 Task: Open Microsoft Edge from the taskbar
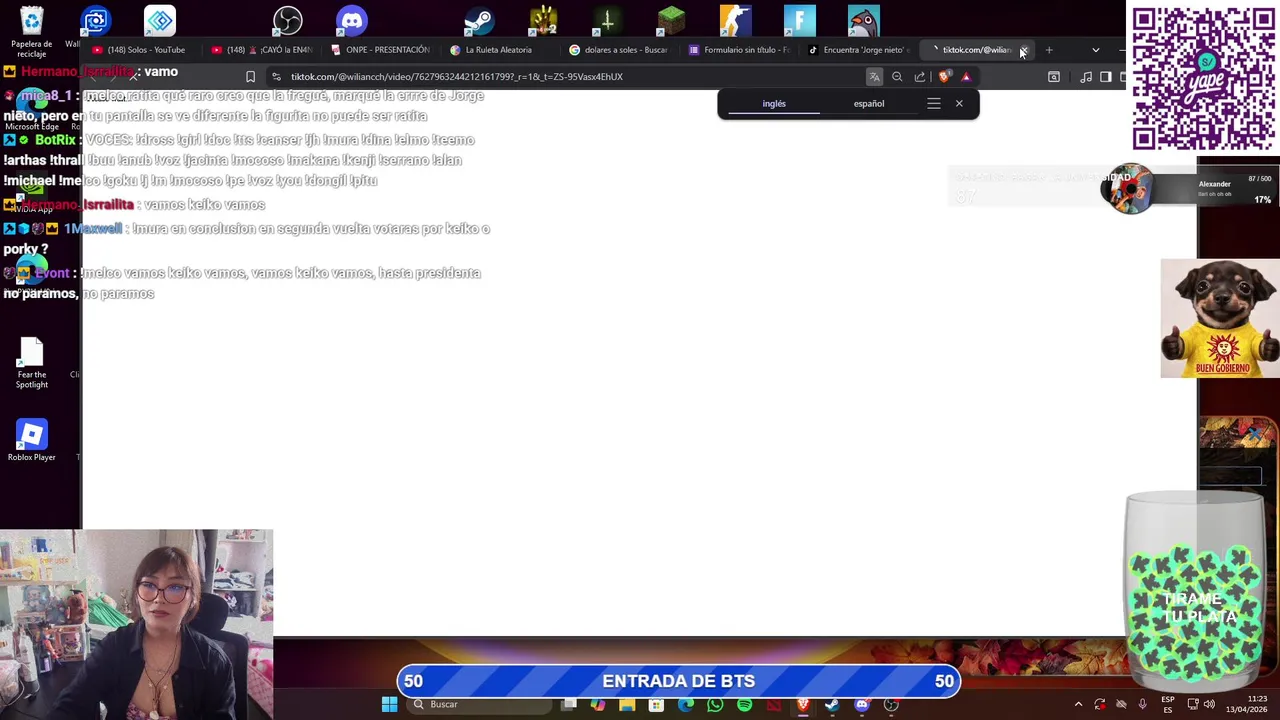pos(686,705)
